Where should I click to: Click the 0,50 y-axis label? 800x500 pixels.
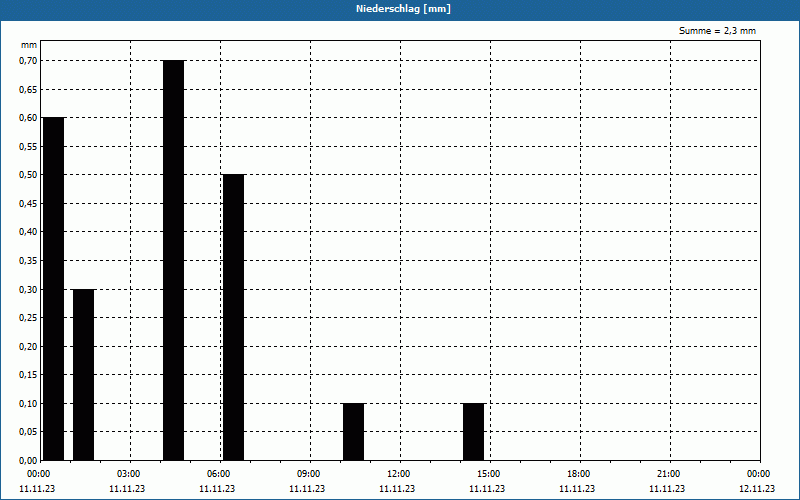point(28,175)
